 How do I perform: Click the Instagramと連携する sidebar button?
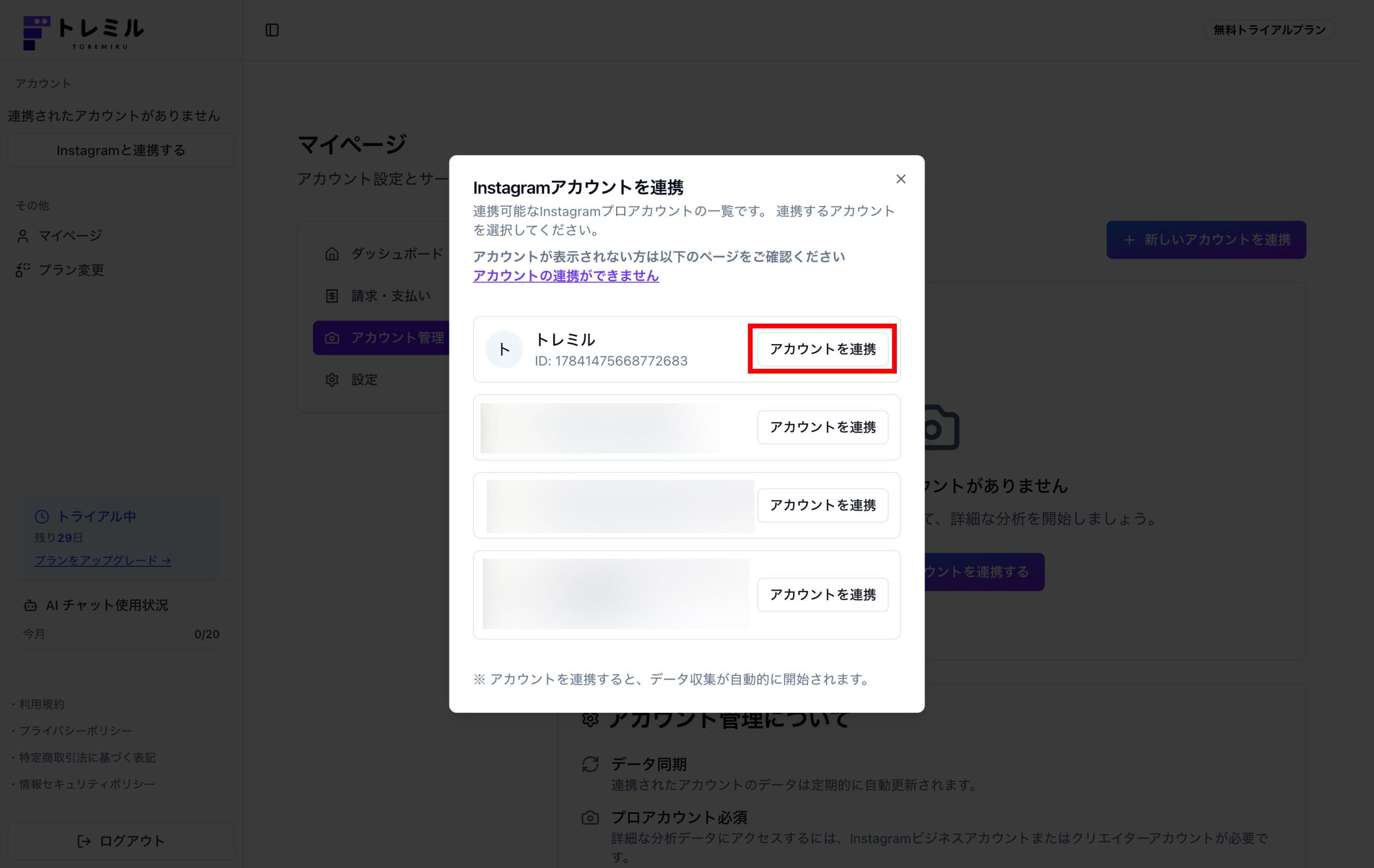point(120,150)
